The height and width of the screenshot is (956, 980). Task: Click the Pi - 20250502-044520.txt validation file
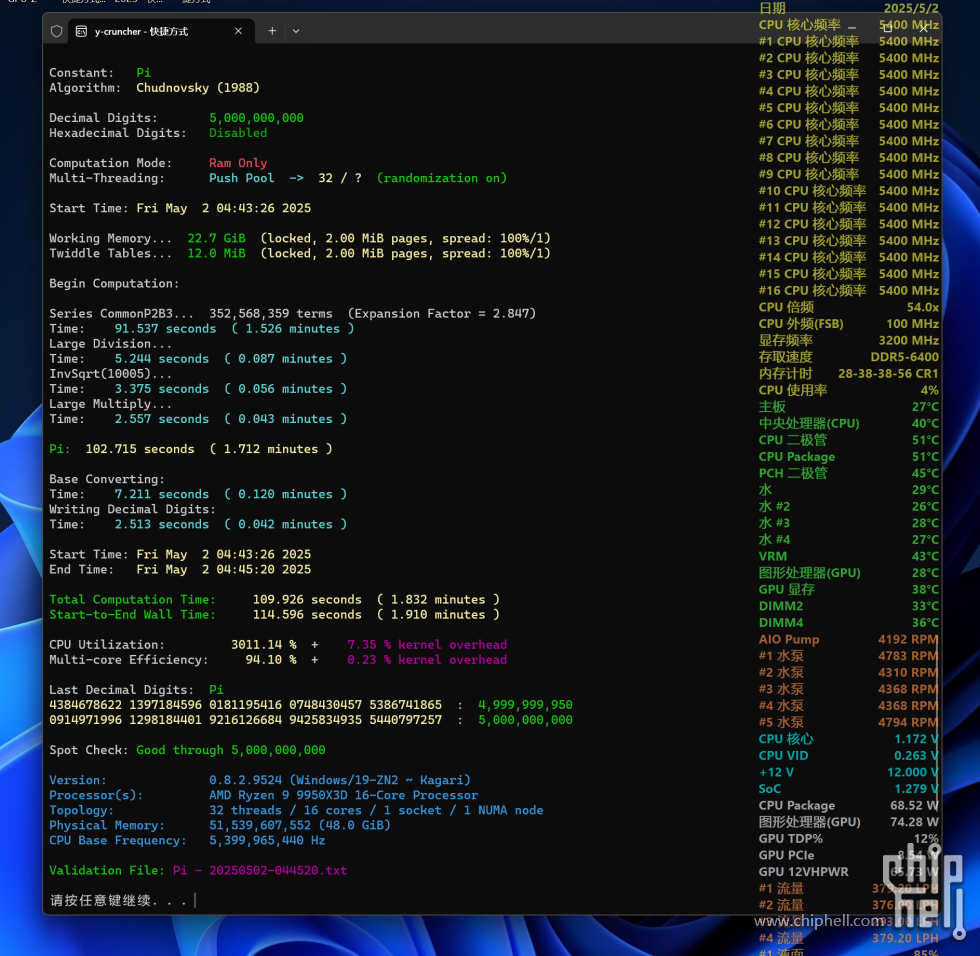click(259, 870)
